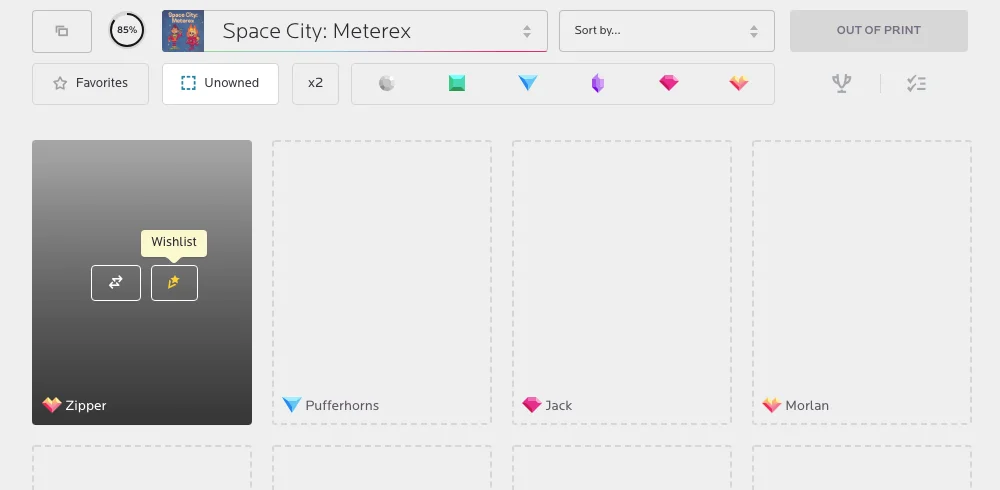Screen dimensions: 1000x490
Task: Click the Morlan empty card slot
Action: pos(862,282)
